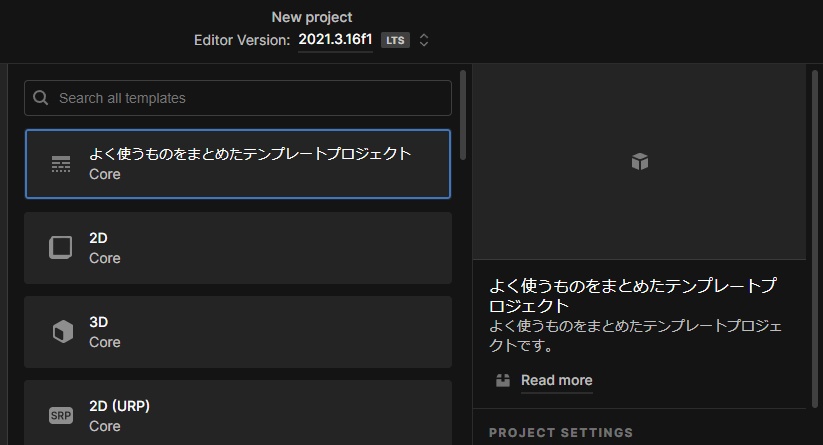The image size is (823, 445).
Task: Select the 3D Core template
Action: 238,332
